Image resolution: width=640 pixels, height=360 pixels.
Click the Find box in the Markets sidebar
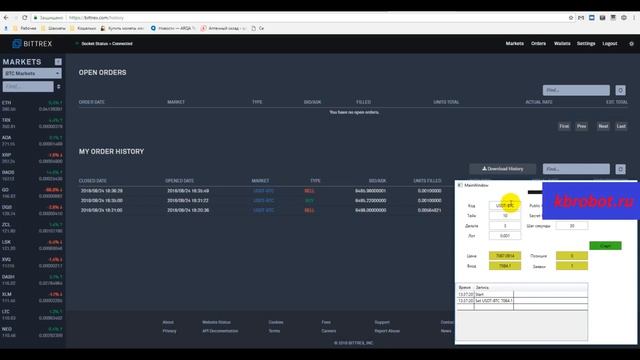[28, 87]
